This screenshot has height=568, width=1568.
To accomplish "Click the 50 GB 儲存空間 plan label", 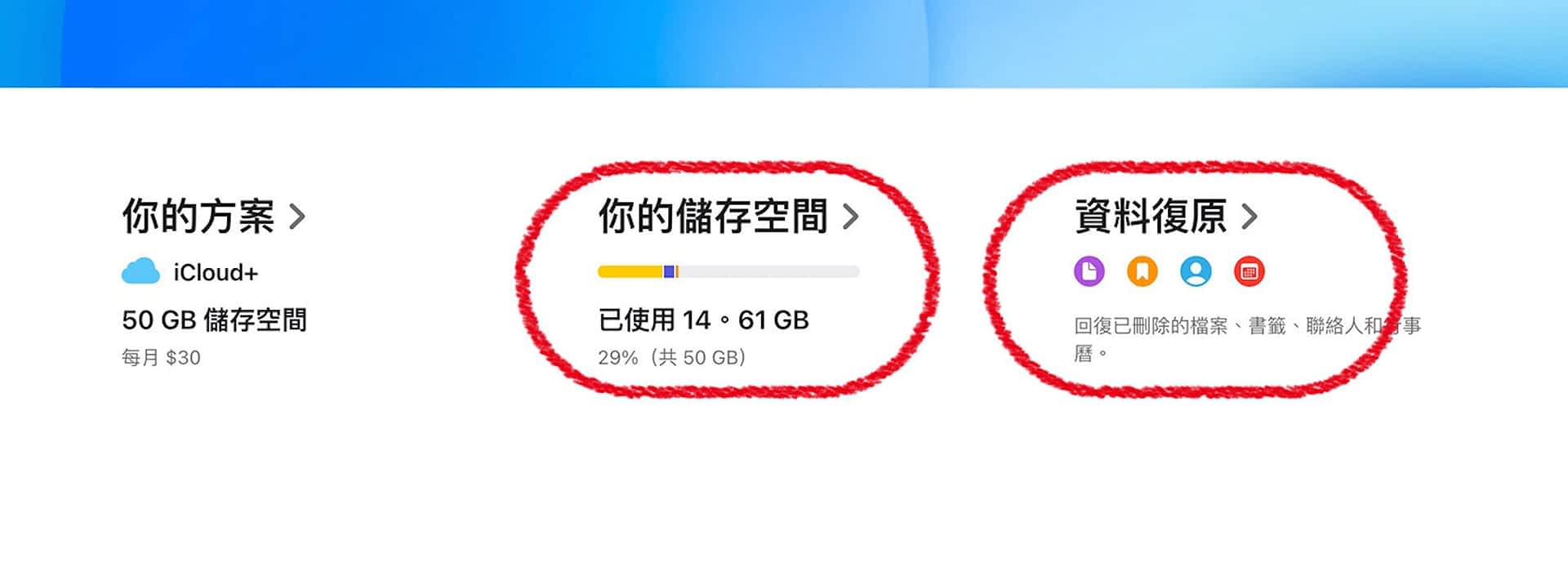I will (x=214, y=320).
